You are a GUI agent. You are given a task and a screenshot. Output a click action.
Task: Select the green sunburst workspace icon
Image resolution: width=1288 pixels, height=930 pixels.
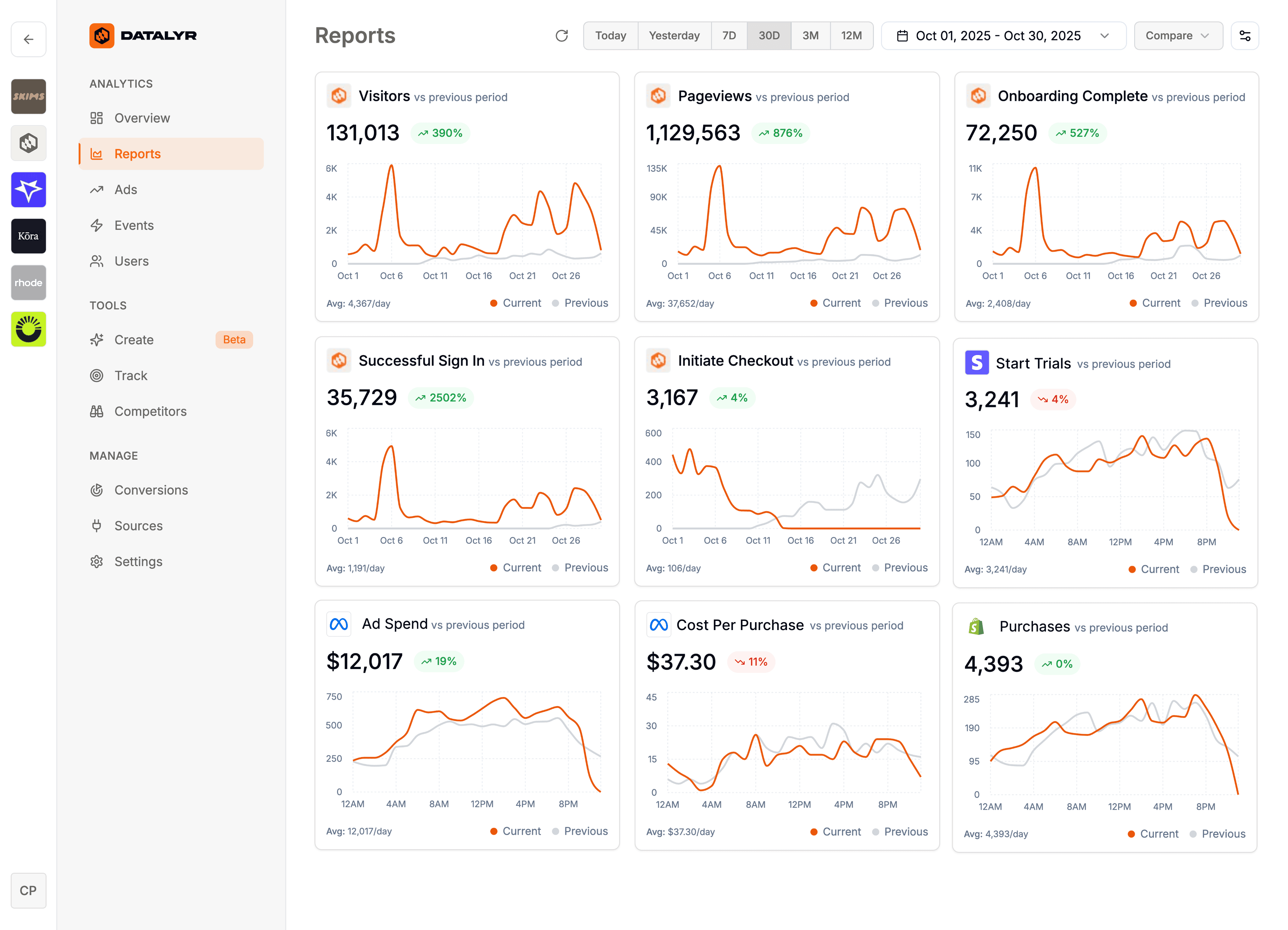[28, 329]
